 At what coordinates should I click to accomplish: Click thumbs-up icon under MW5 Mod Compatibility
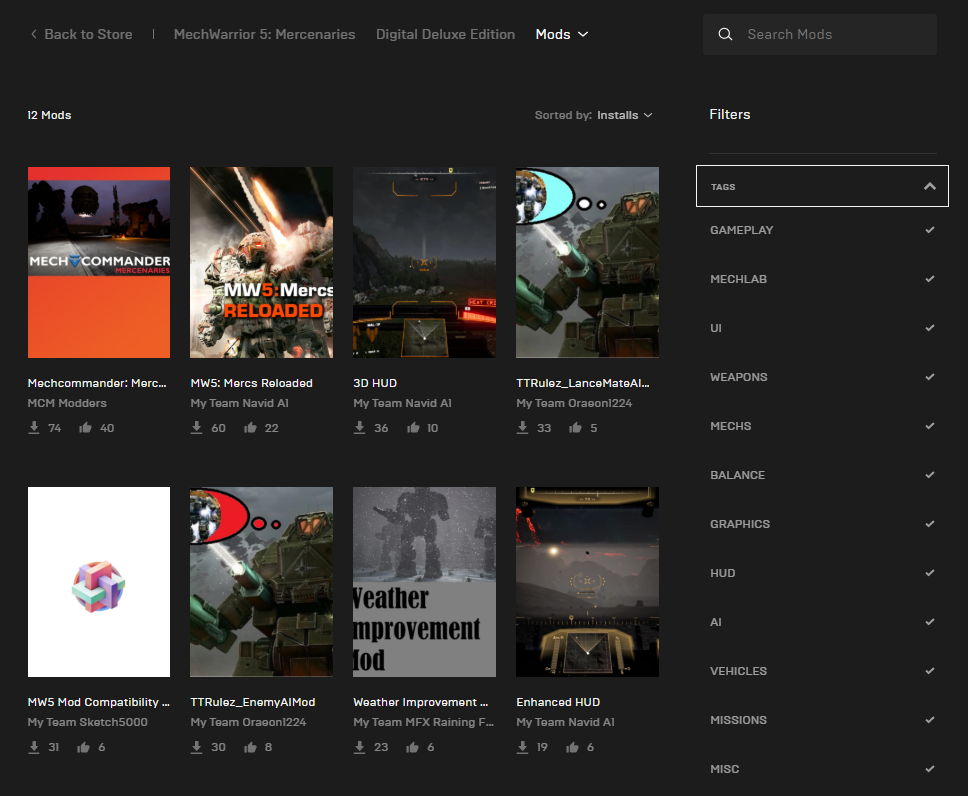tap(83, 747)
